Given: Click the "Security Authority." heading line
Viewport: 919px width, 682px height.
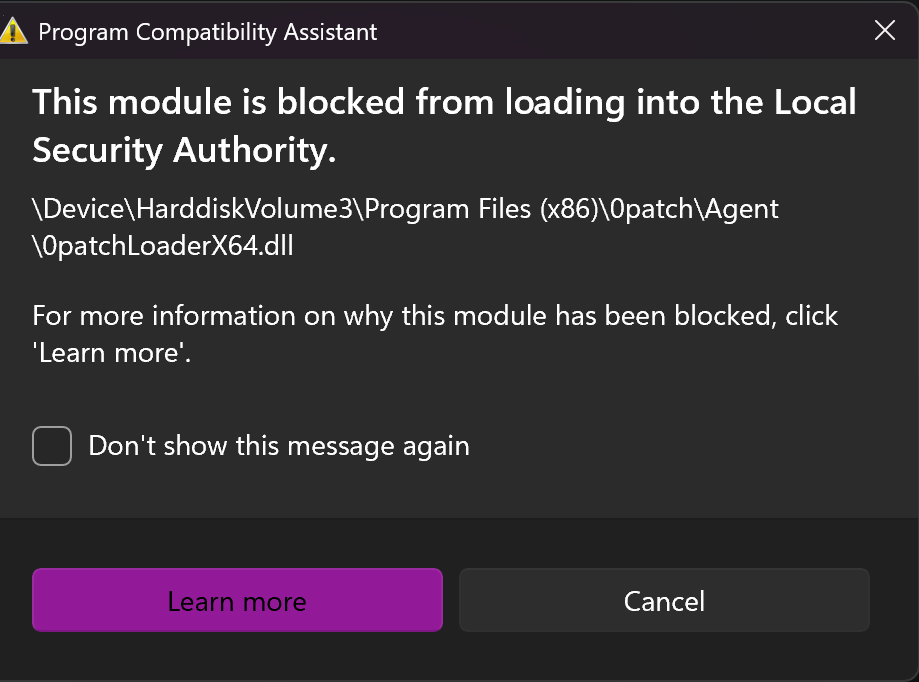Looking at the screenshot, I should pos(184,150).
